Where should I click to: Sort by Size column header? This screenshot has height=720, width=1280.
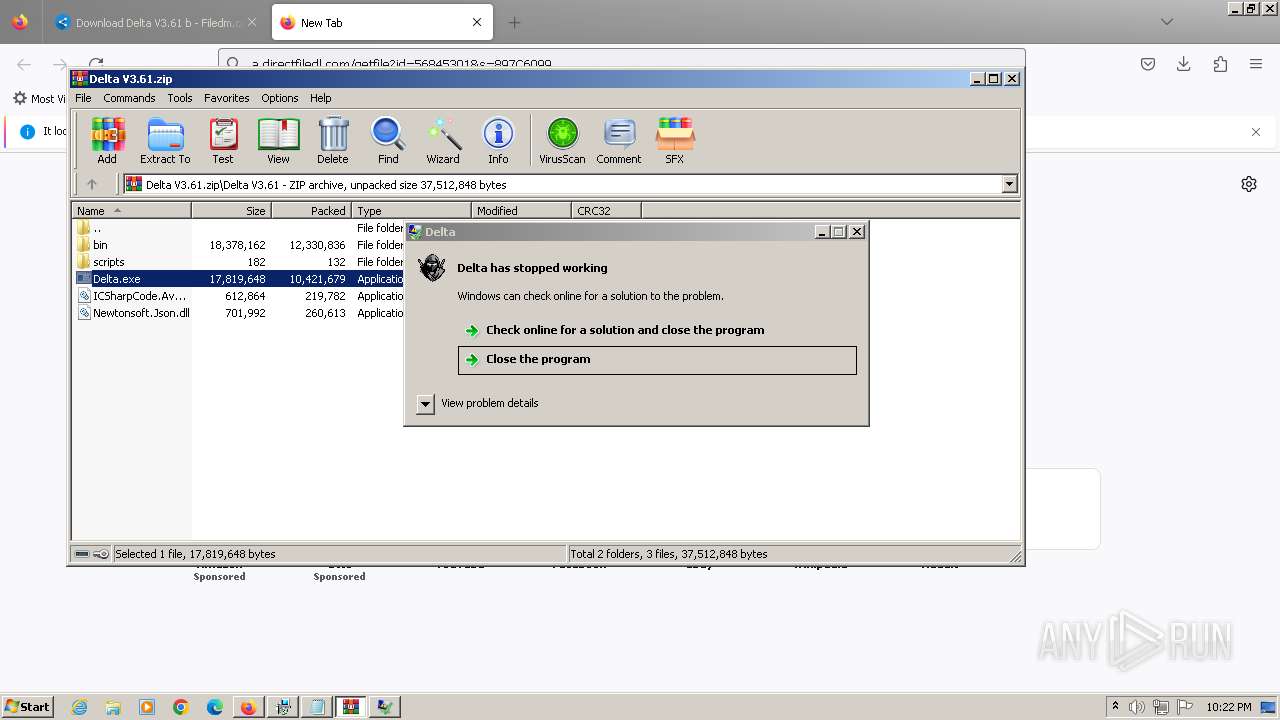click(x=231, y=210)
